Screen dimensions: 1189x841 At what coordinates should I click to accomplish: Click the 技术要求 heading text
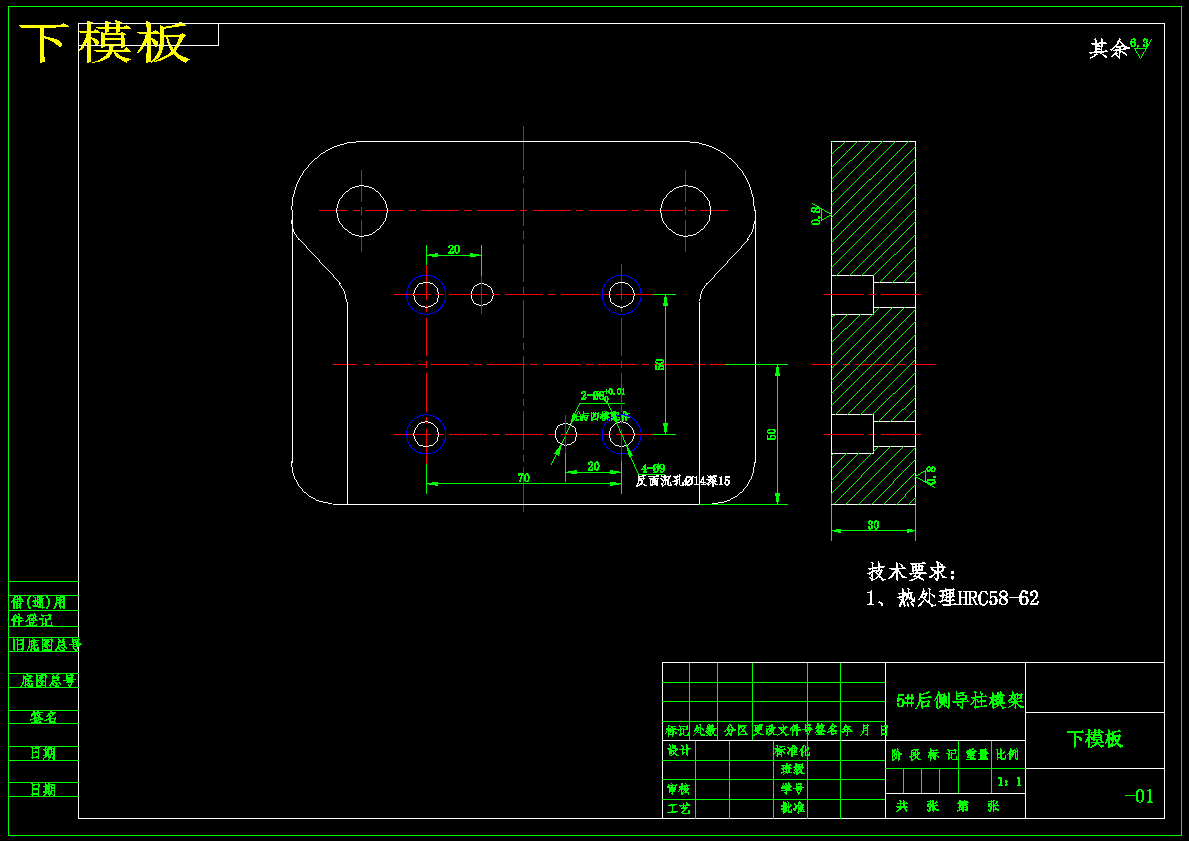[x=912, y=572]
